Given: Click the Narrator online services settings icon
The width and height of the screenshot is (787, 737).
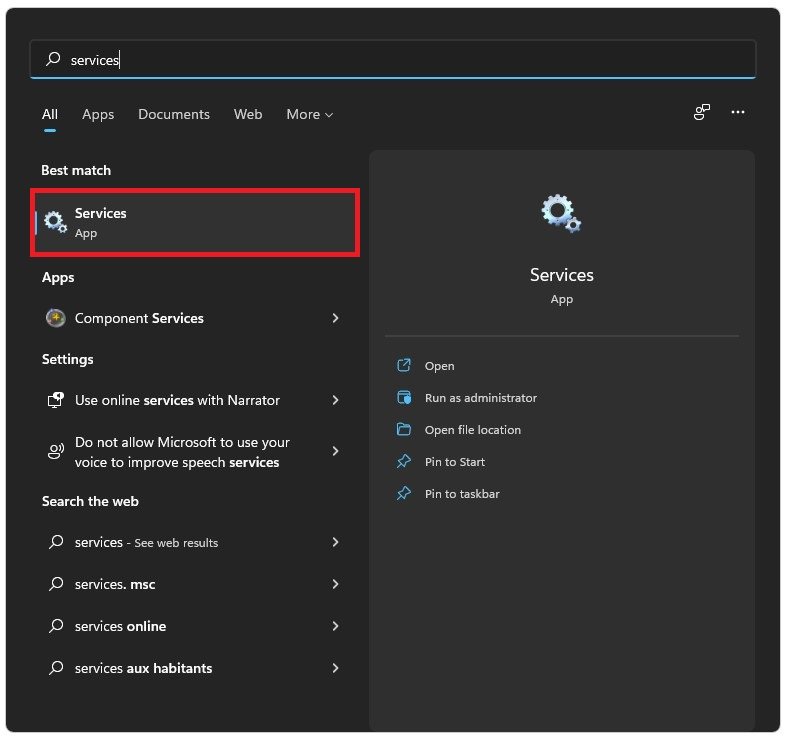Looking at the screenshot, I should 56,400.
